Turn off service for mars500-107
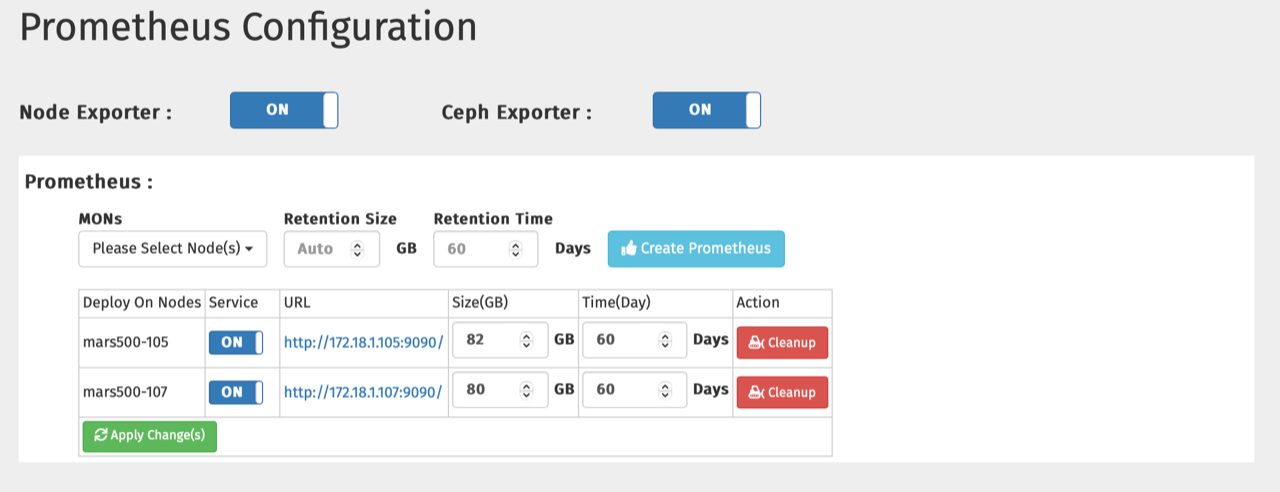Viewport: 1280px width, 492px height. (235, 392)
